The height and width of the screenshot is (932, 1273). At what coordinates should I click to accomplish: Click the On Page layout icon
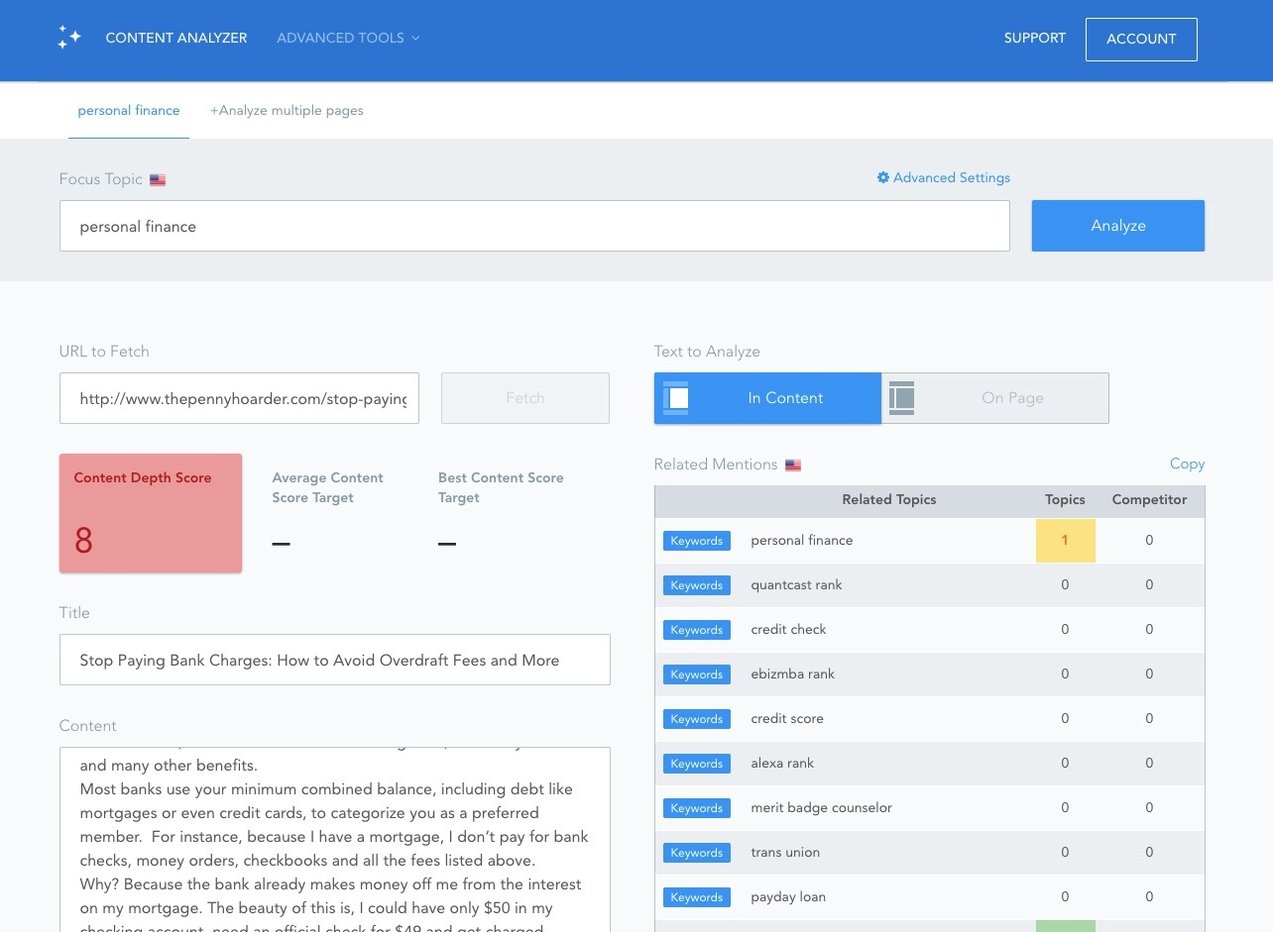click(x=902, y=398)
